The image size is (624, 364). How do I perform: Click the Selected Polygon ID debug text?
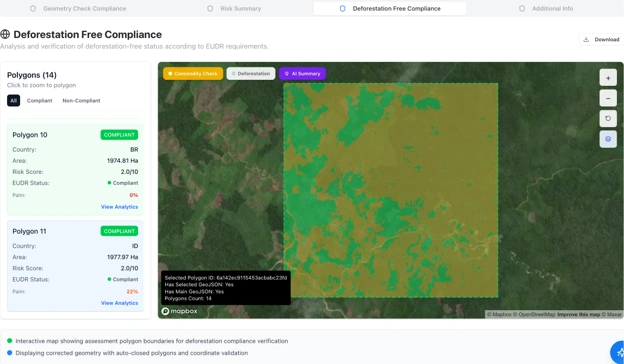pyautogui.click(x=226, y=278)
